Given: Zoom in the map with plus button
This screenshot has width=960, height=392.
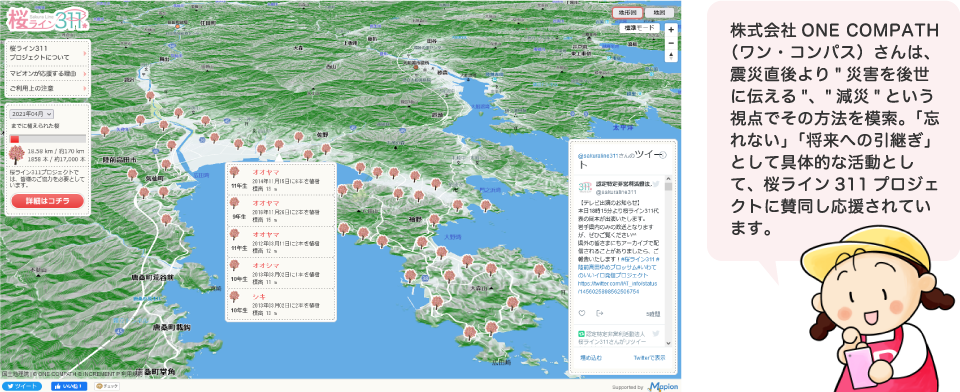Looking at the screenshot, I should point(671,29).
